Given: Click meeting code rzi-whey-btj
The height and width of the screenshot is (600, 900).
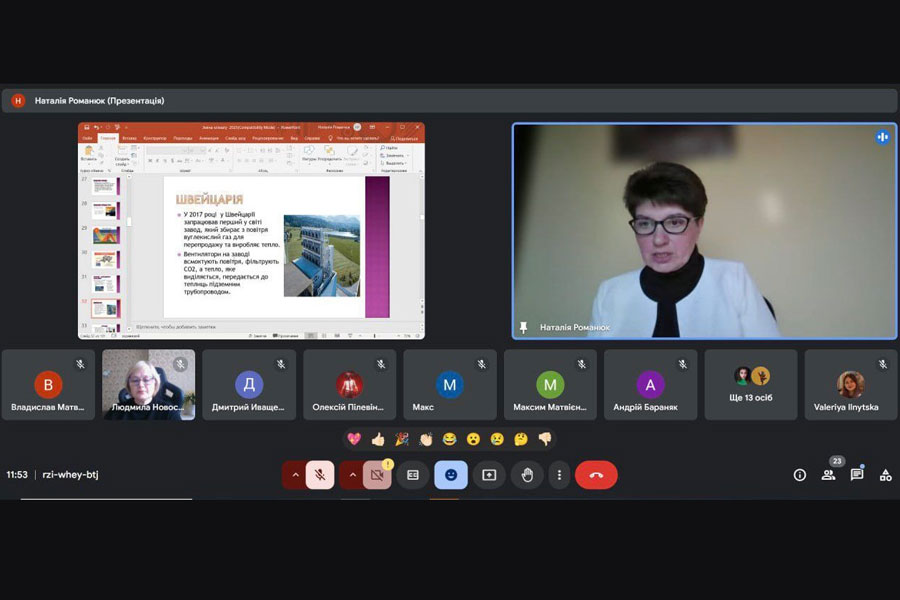Looking at the screenshot, I should point(71,475).
